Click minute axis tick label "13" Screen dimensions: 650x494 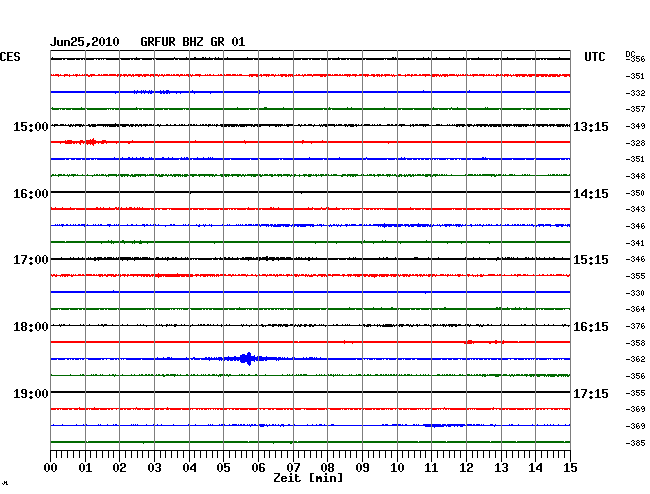coord(501,468)
